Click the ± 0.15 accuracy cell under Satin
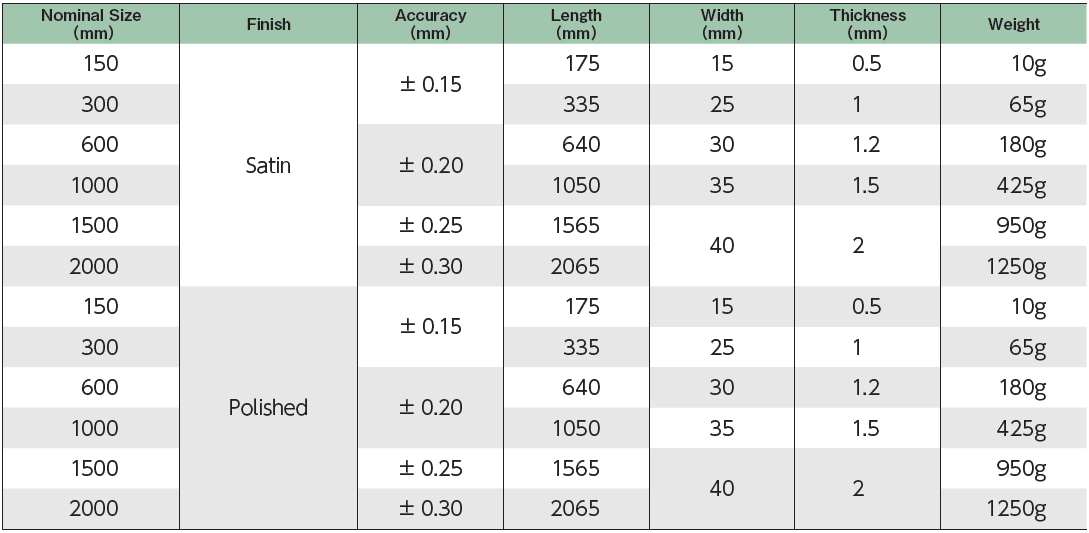Image resolution: width=1089 pixels, height=533 pixels. 431,84
